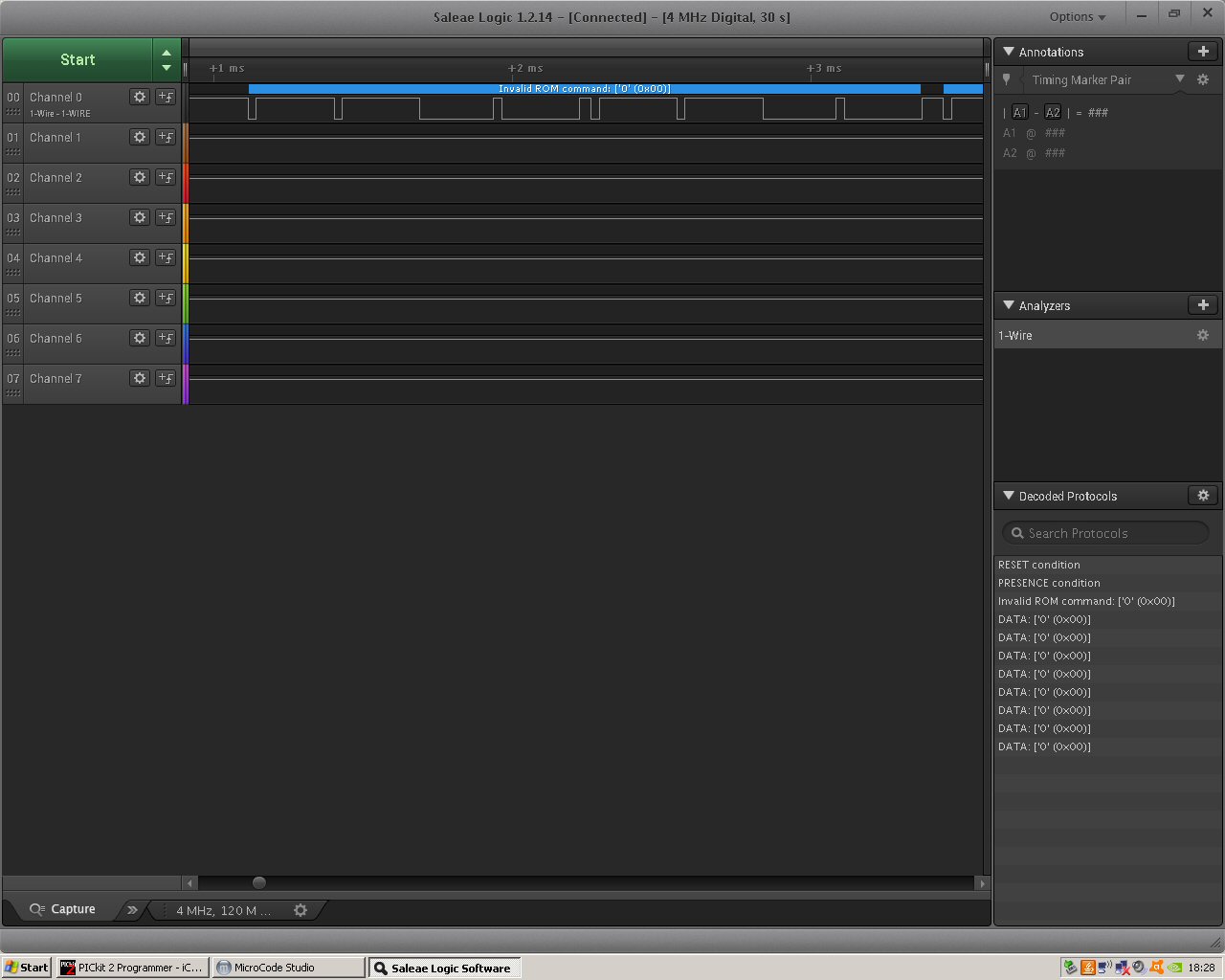Open the Options dropdown menu
This screenshot has width=1225, height=980.
pos(1078,17)
